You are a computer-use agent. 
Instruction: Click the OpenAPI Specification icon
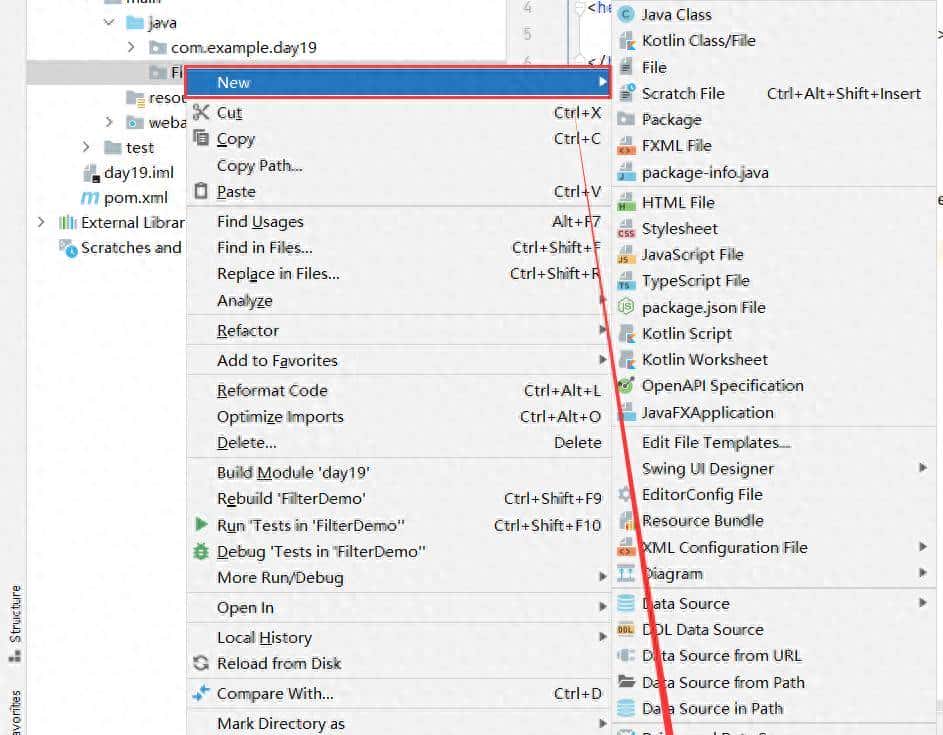[627, 386]
